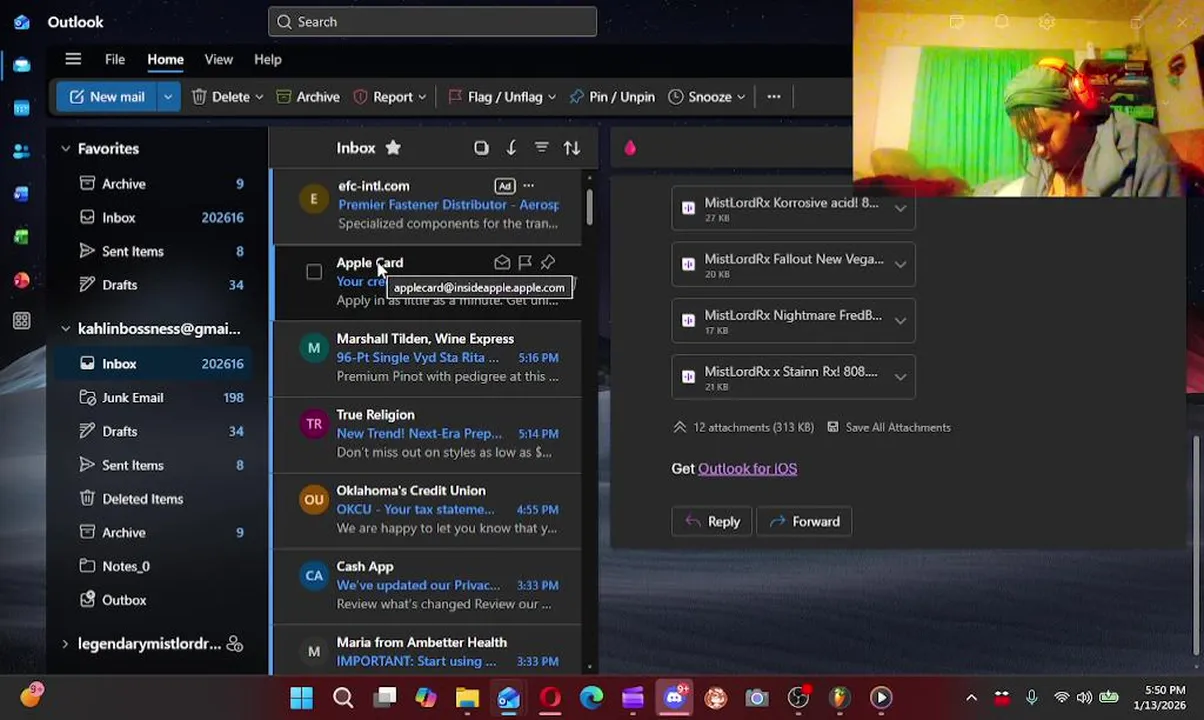
Task: Open the MistLordRx Fallout New Vega attachment
Action: pos(793,265)
